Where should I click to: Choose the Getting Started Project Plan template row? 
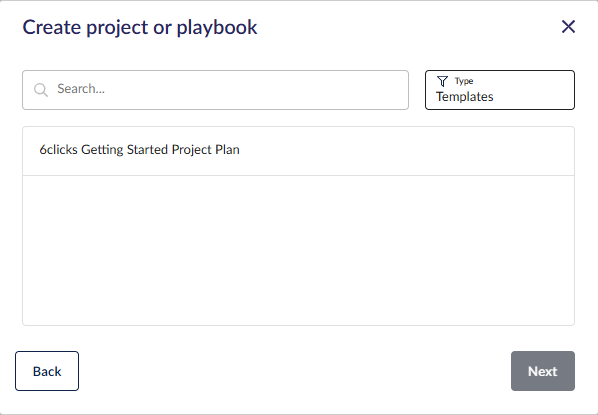point(298,151)
